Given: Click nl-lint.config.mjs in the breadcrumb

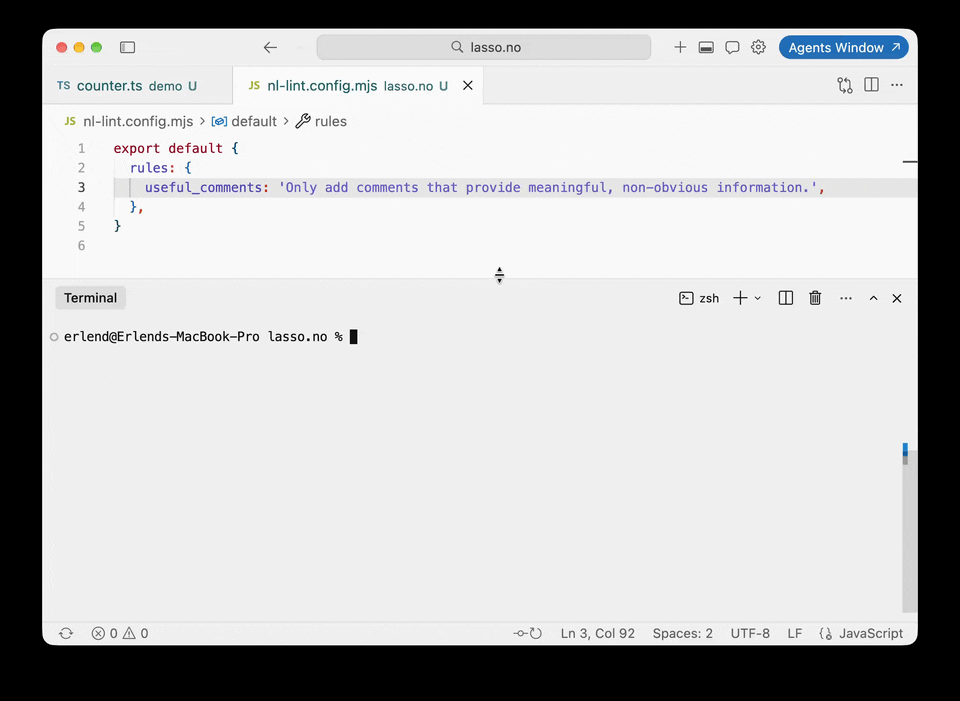Looking at the screenshot, I should tap(138, 121).
